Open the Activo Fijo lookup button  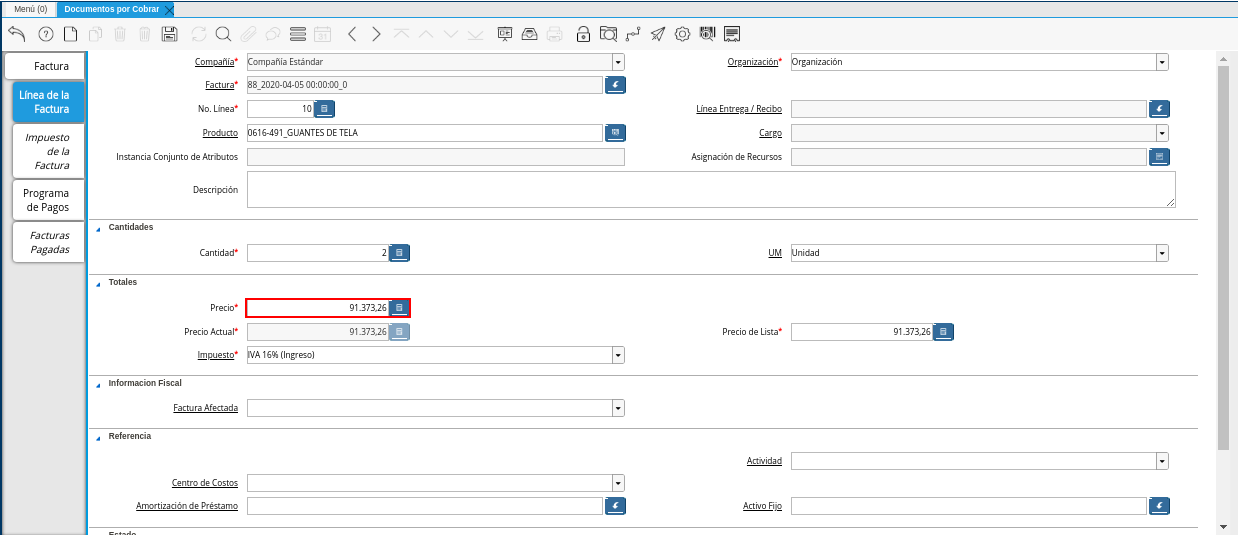[x=1159, y=506]
